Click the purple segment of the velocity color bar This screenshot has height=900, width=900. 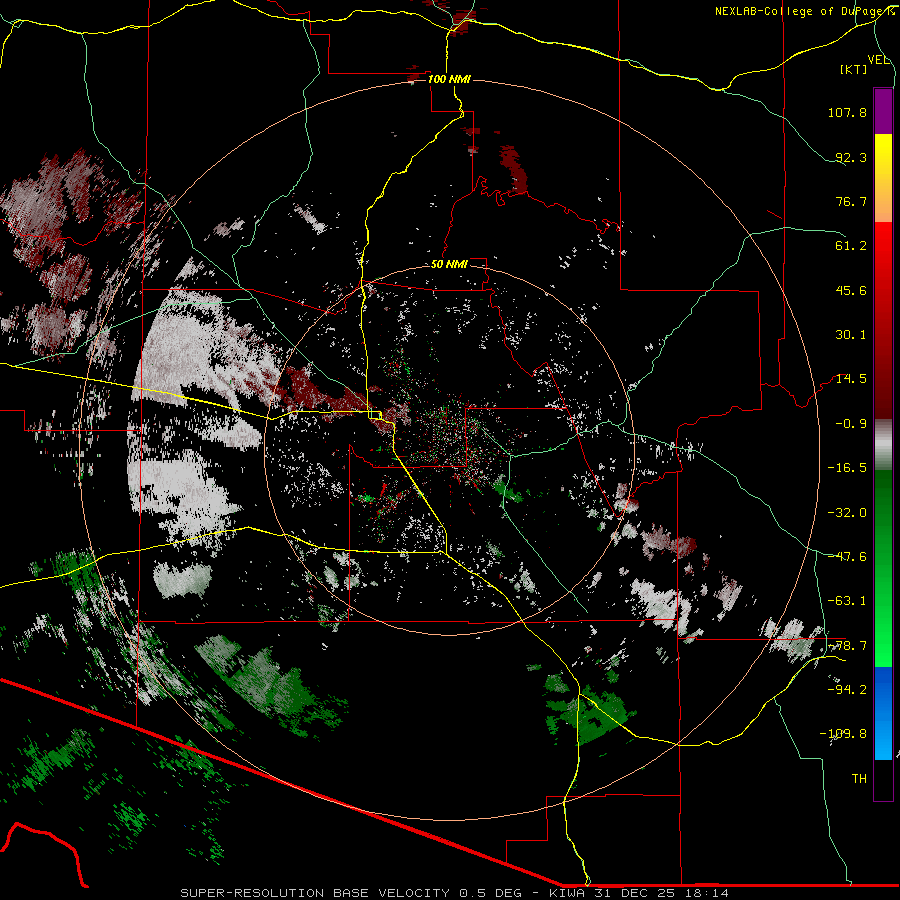tap(883, 111)
